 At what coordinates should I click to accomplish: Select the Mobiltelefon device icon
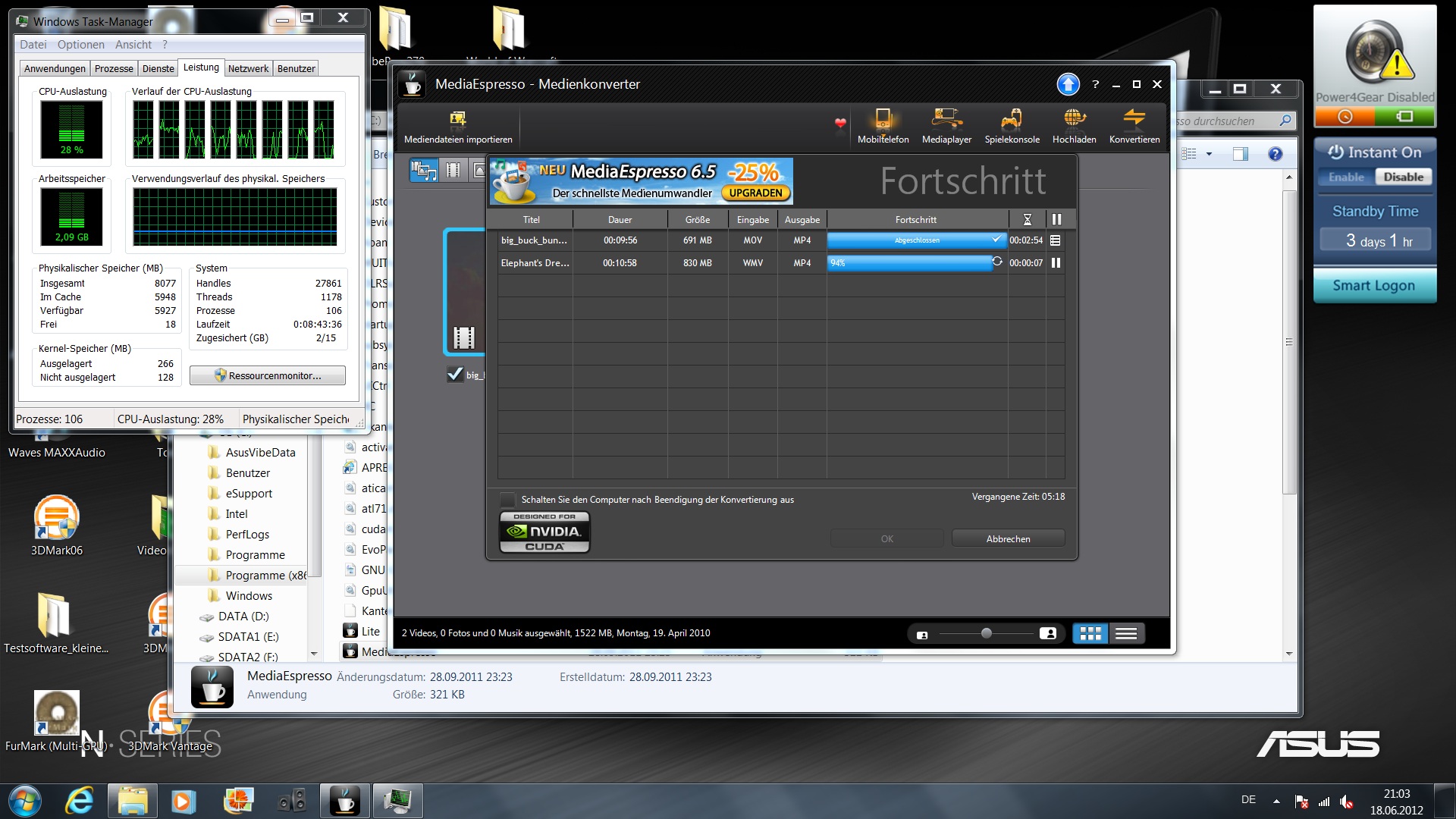pos(883,119)
